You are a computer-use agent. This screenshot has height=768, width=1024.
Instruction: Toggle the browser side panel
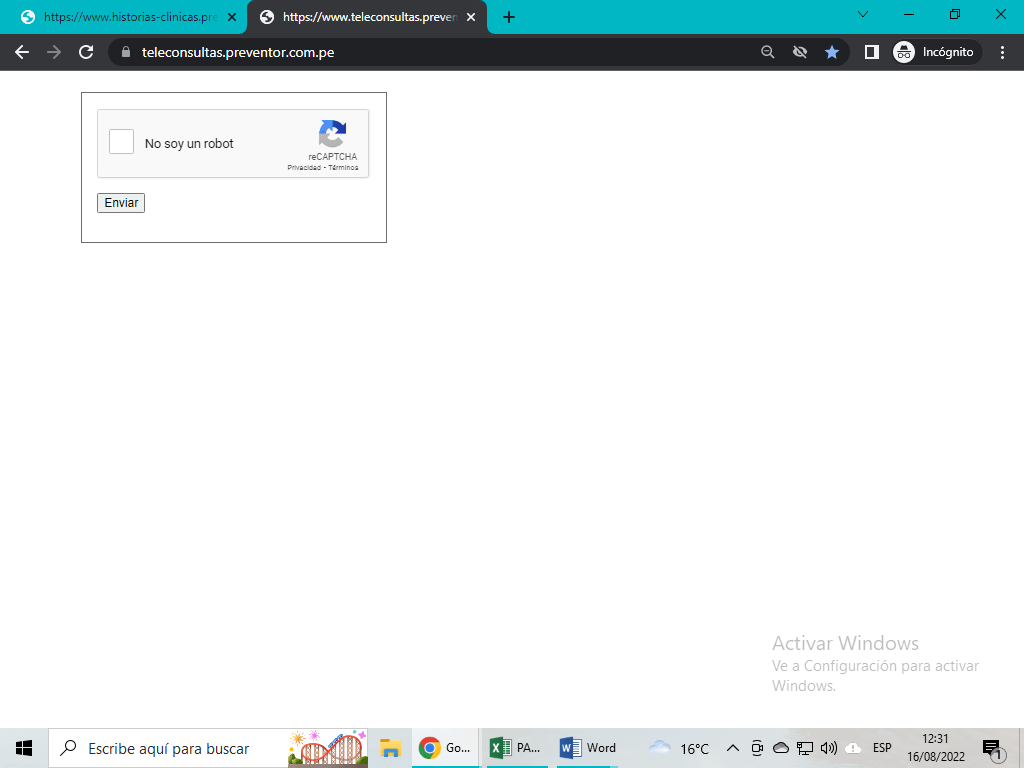[x=871, y=52]
